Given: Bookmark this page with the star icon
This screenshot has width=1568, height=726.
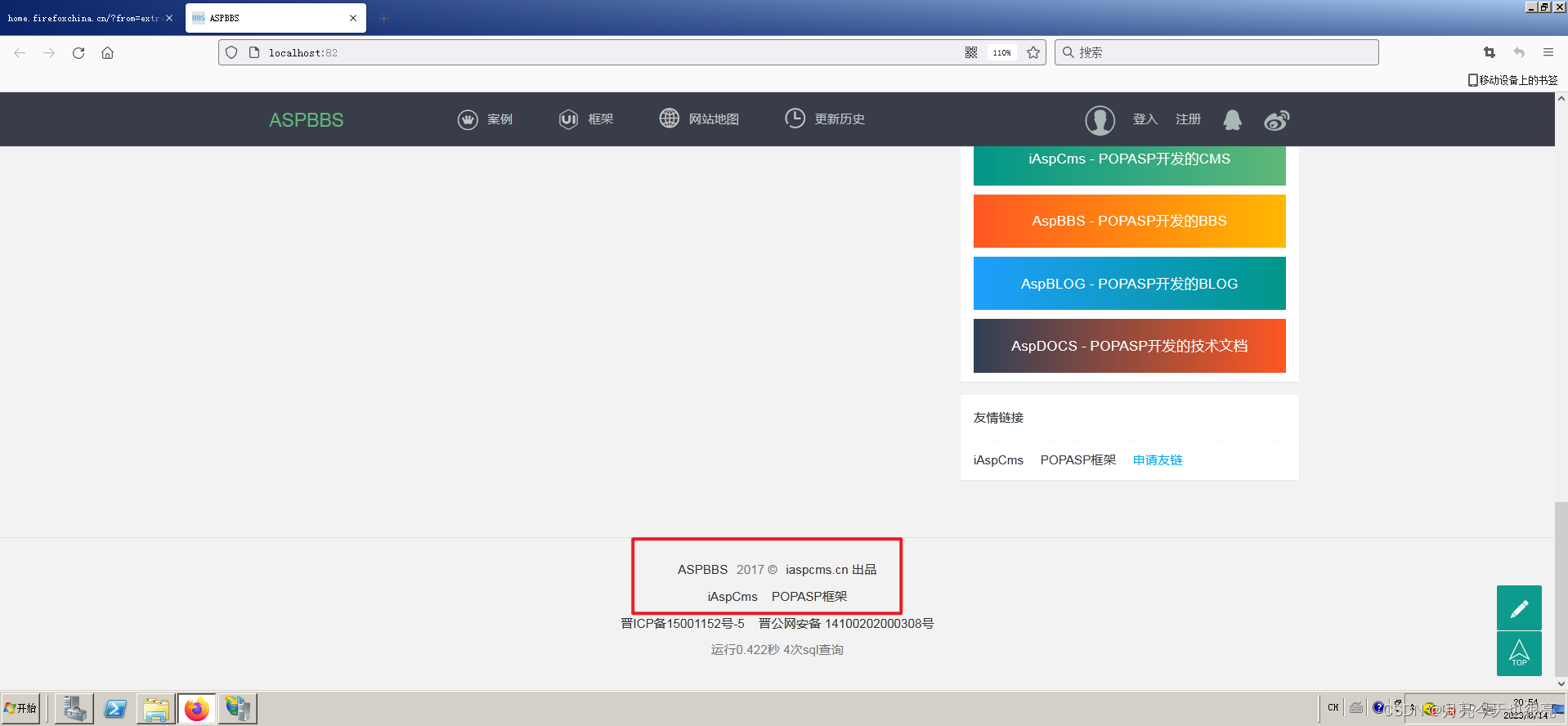Looking at the screenshot, I should (x=1033, y=52).
